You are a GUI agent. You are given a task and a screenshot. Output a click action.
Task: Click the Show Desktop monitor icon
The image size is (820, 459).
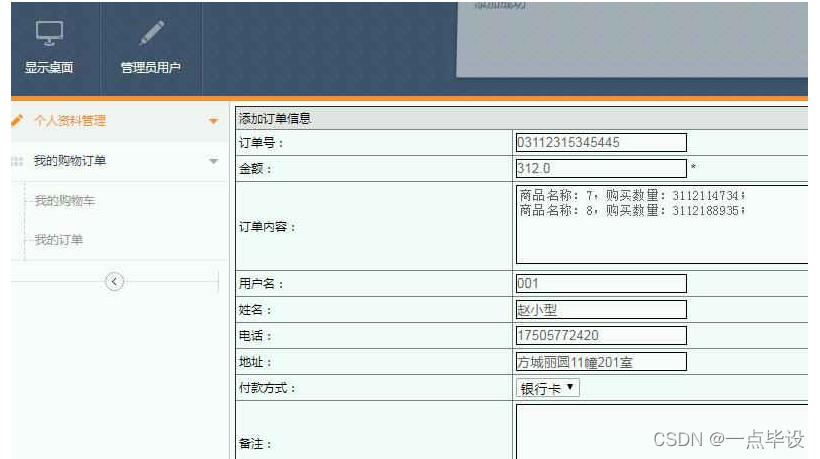point(49,33)
